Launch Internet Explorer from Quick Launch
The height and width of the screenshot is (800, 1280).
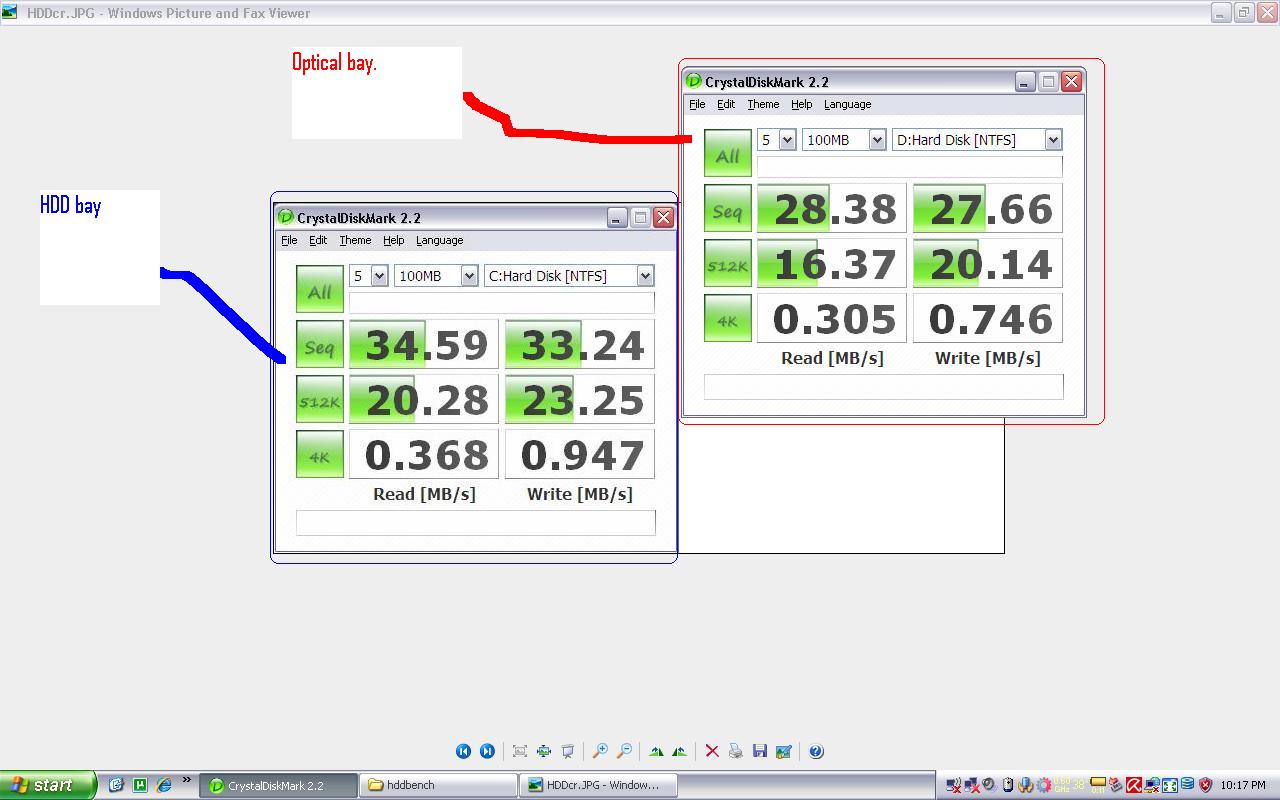[x=164, y=785]
